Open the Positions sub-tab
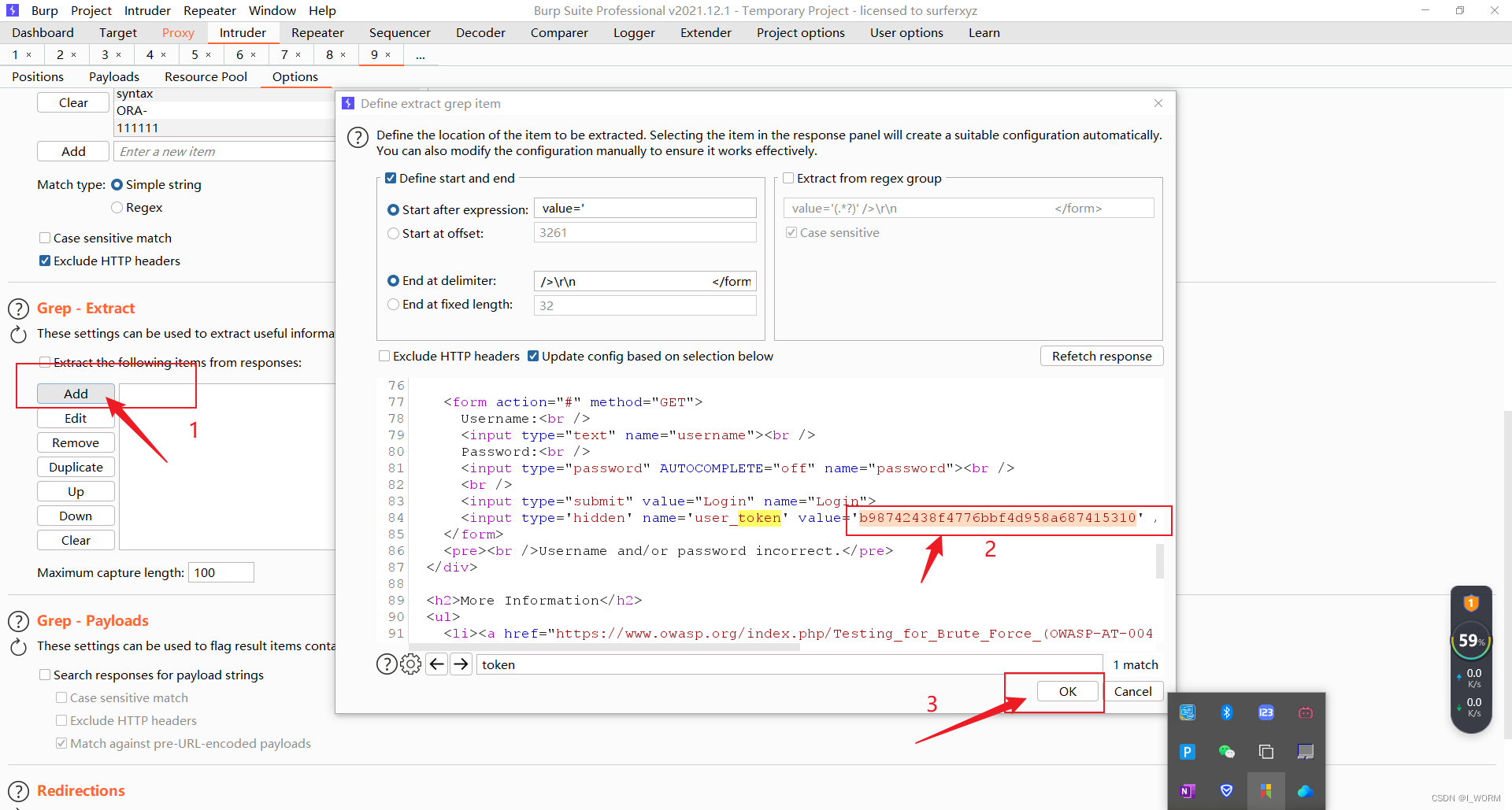1512x810 pixels. pyautogui.click(x=38, y=76)
